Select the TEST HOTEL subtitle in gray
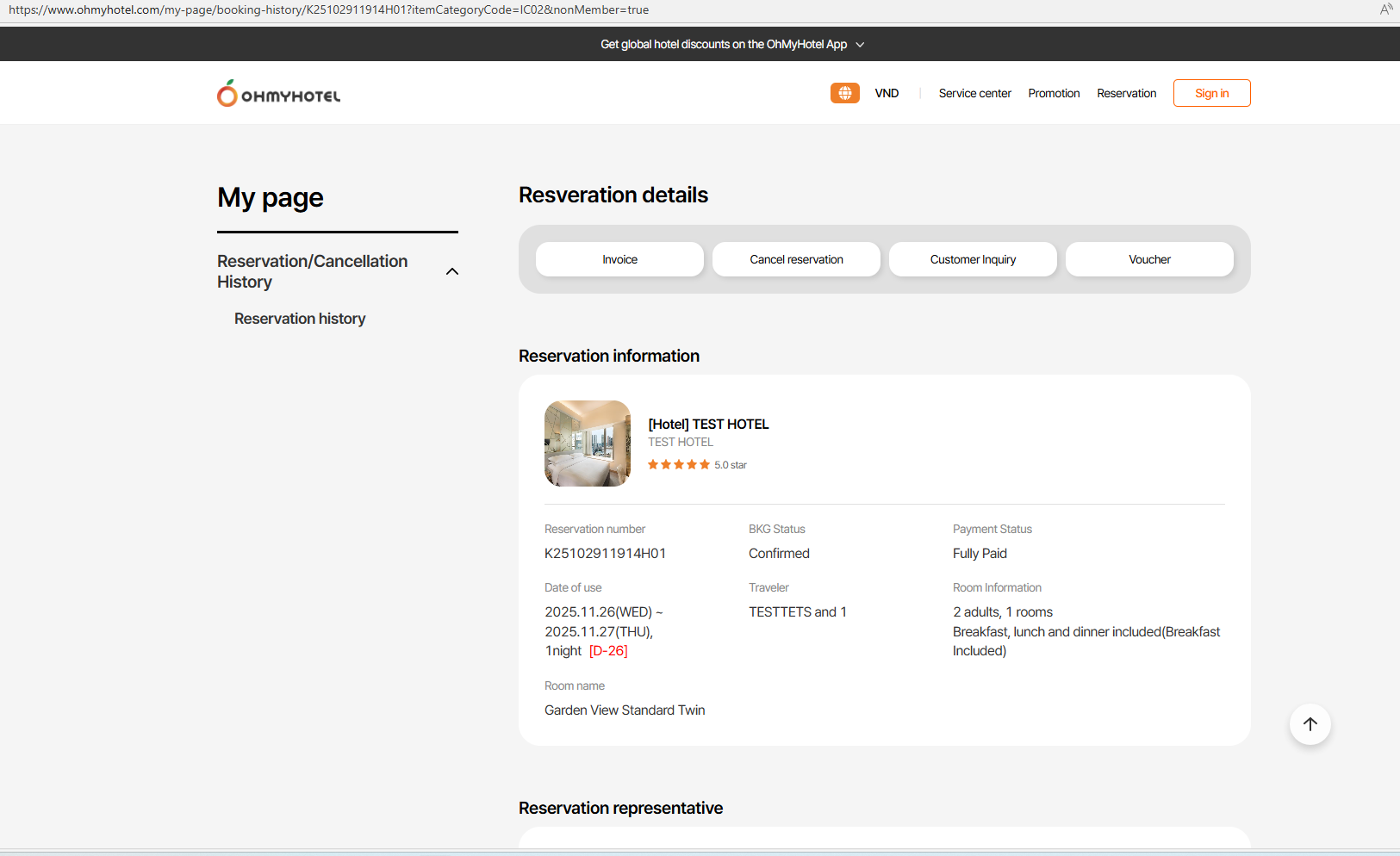This screenshot has width=1400, height=856. click(x=681, y=443)
